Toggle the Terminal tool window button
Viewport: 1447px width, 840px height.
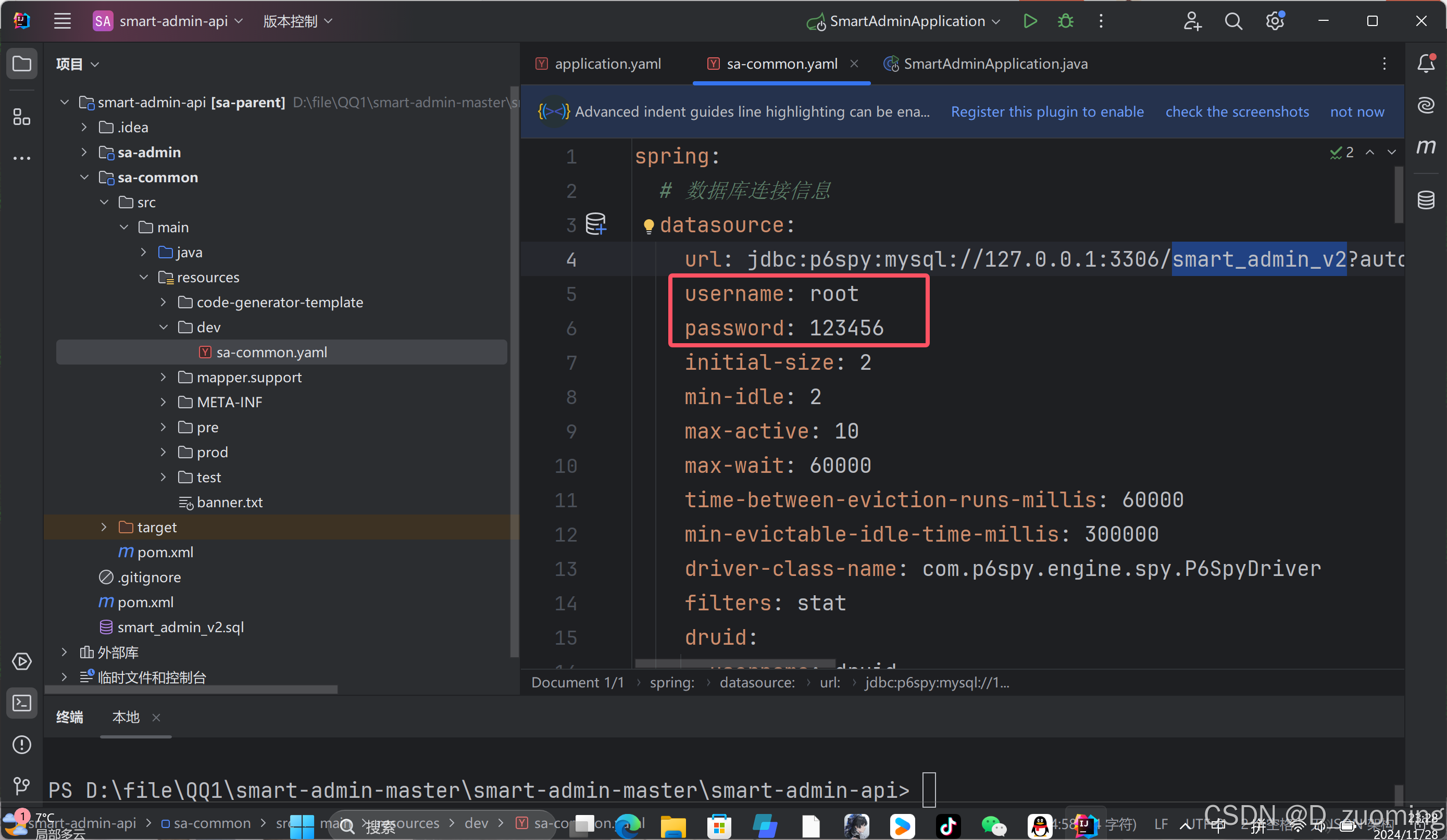21,703
